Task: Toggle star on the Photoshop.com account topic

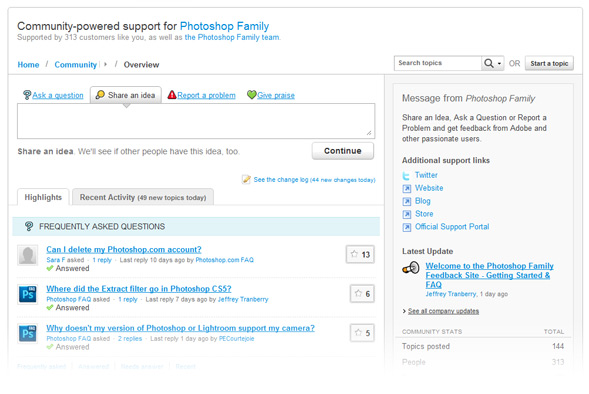Action: [x=355, y=254]
